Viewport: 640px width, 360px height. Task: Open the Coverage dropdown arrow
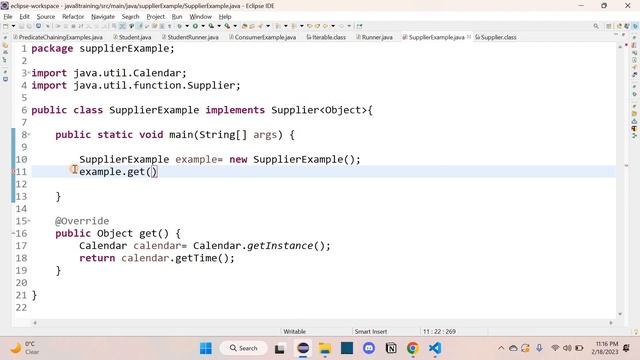(x=219, y=26)
